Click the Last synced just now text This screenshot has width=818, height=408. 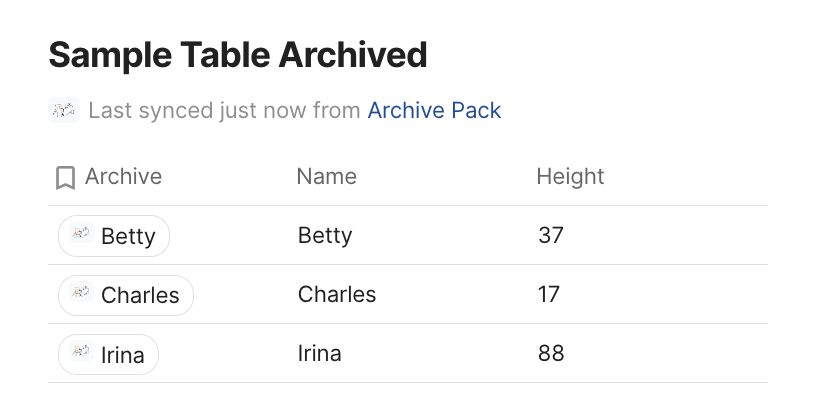tap(224, 110)
